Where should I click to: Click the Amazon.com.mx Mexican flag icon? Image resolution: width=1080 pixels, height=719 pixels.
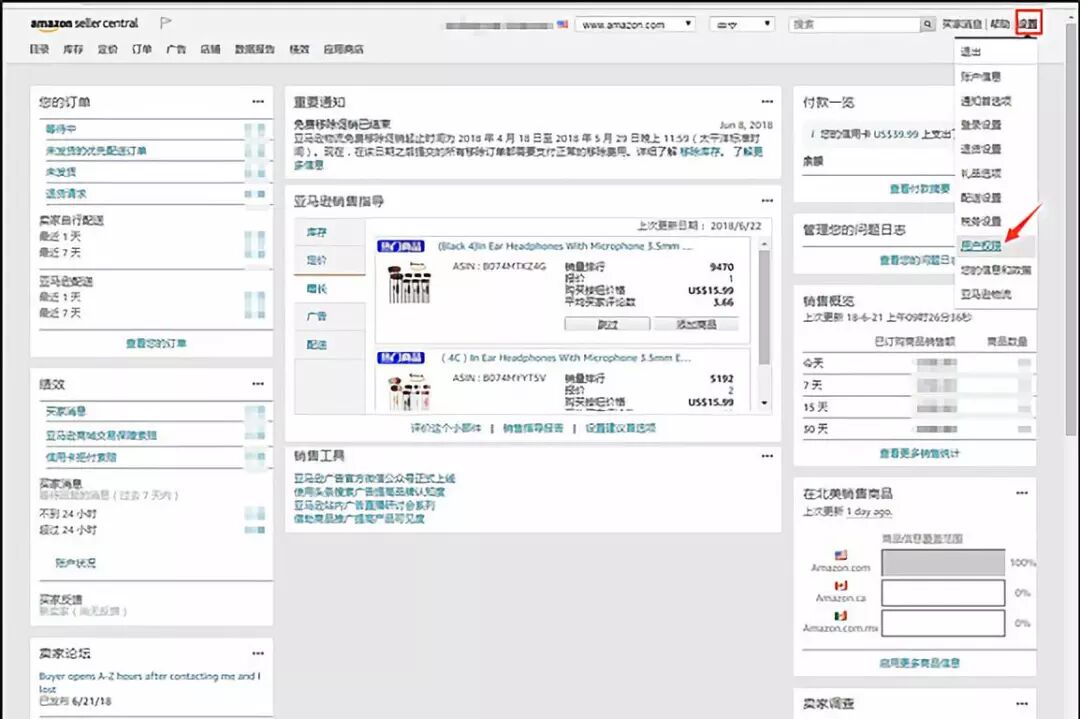[x=840, y=616]
